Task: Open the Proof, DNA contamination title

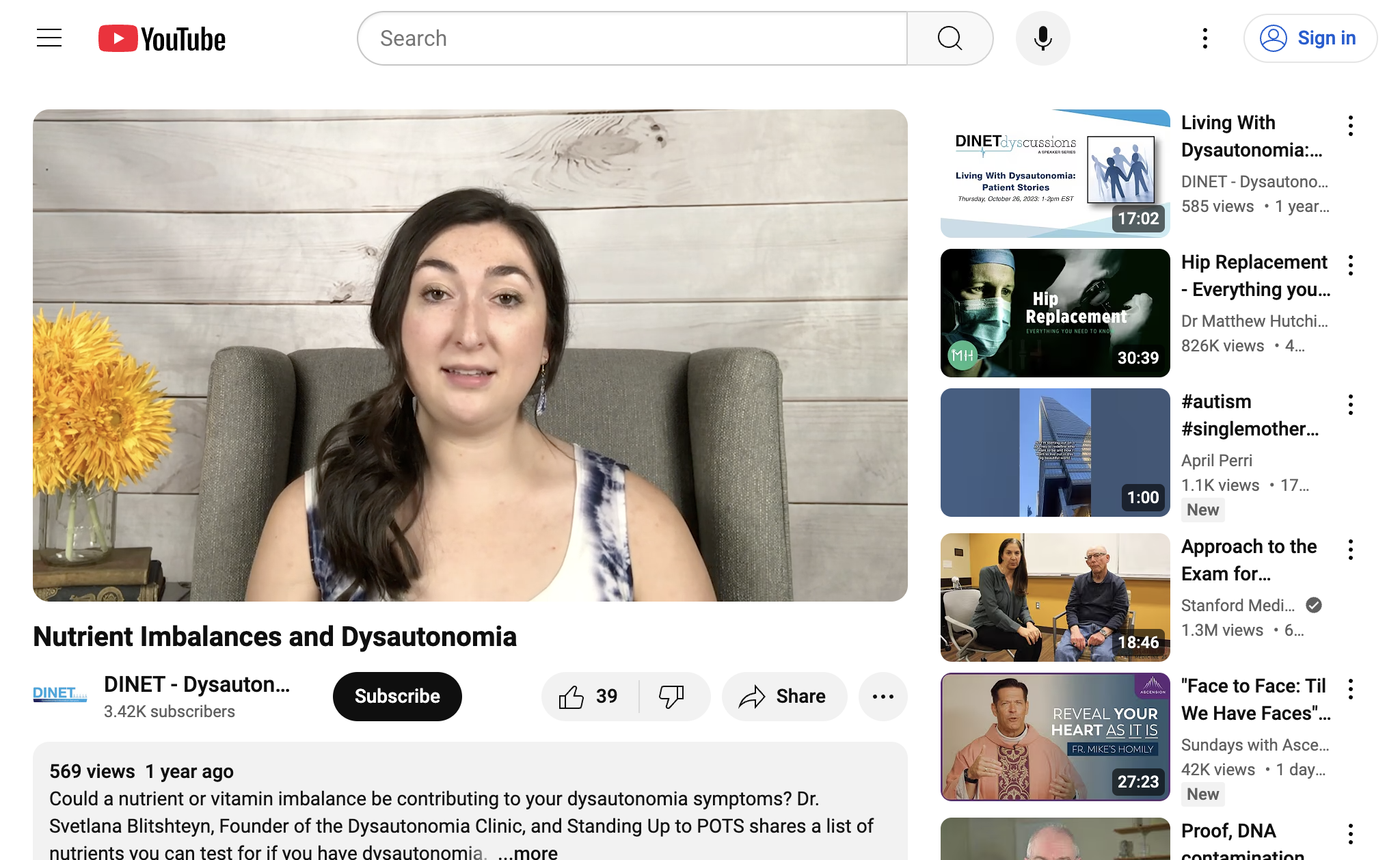Action: pyautogui.click(x=1243, y=842)
